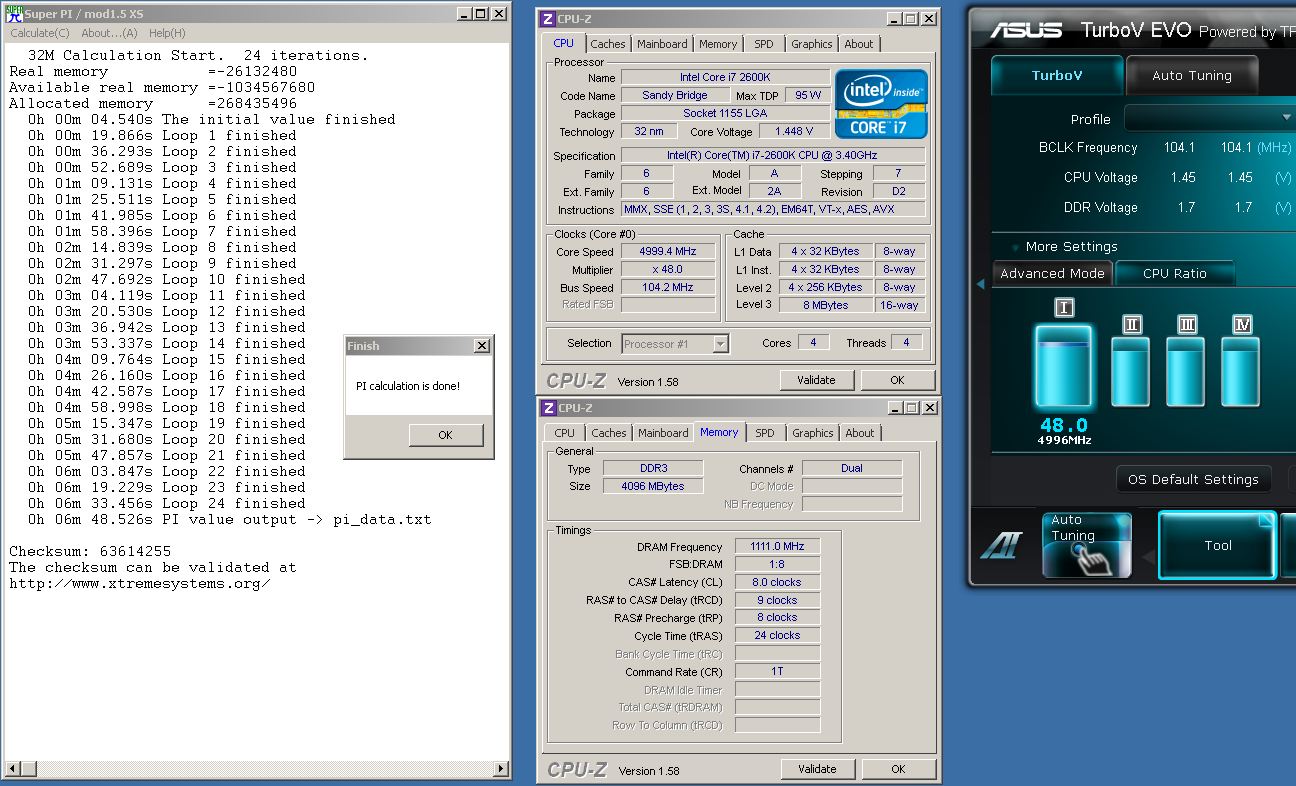Click Validate in CPU-Z memory timings window

click(817, 769)
